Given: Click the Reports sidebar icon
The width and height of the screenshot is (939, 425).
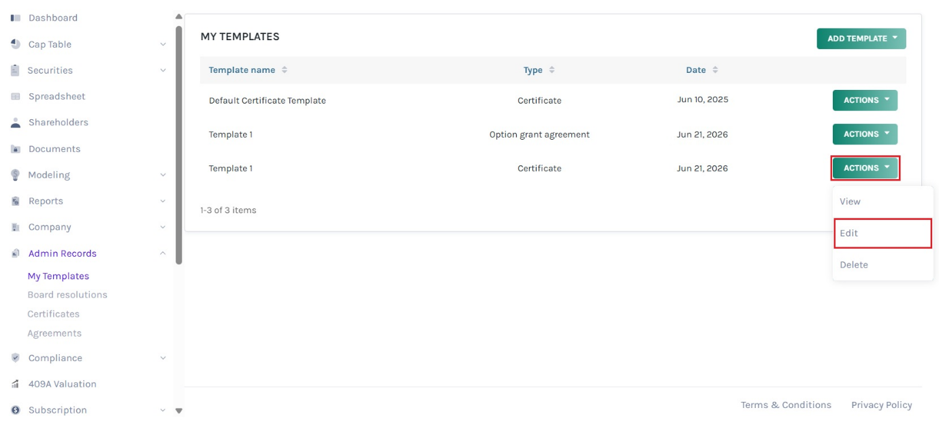Looking at the screenshot, I should pos(16,201).
